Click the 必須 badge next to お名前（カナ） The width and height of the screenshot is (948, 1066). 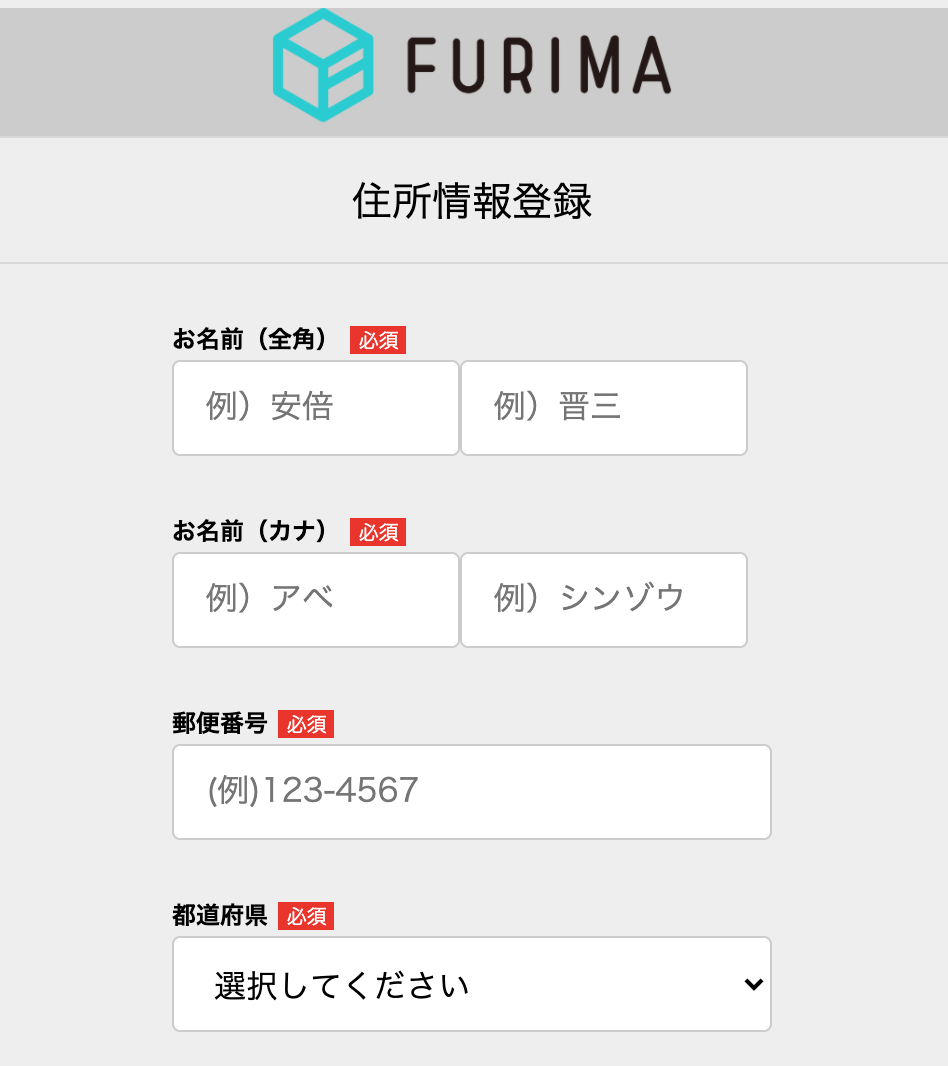point(377,532)
